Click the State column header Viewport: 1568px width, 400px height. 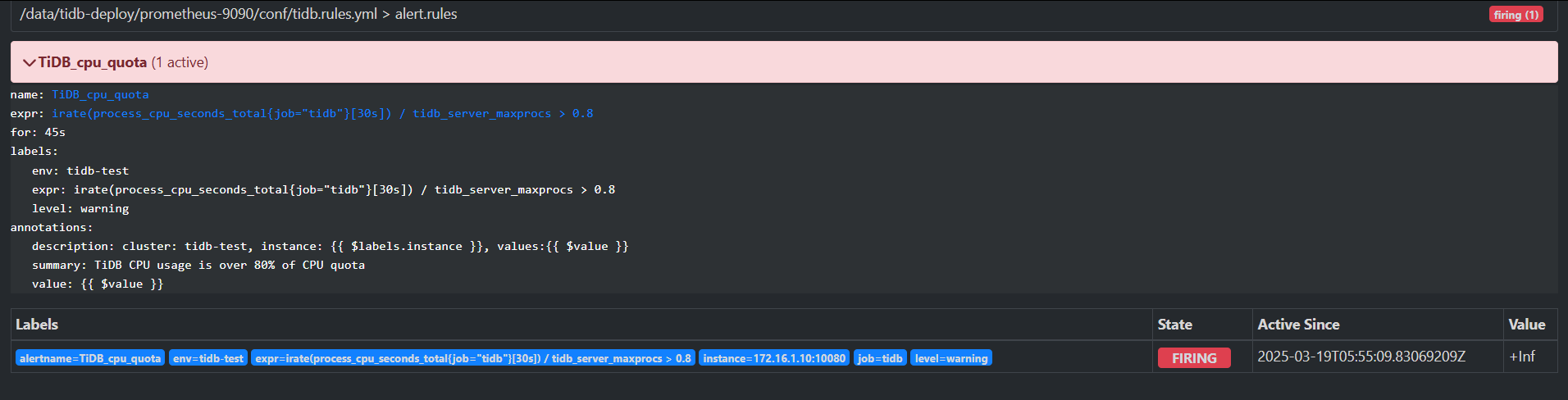(x=1174, y=325)
